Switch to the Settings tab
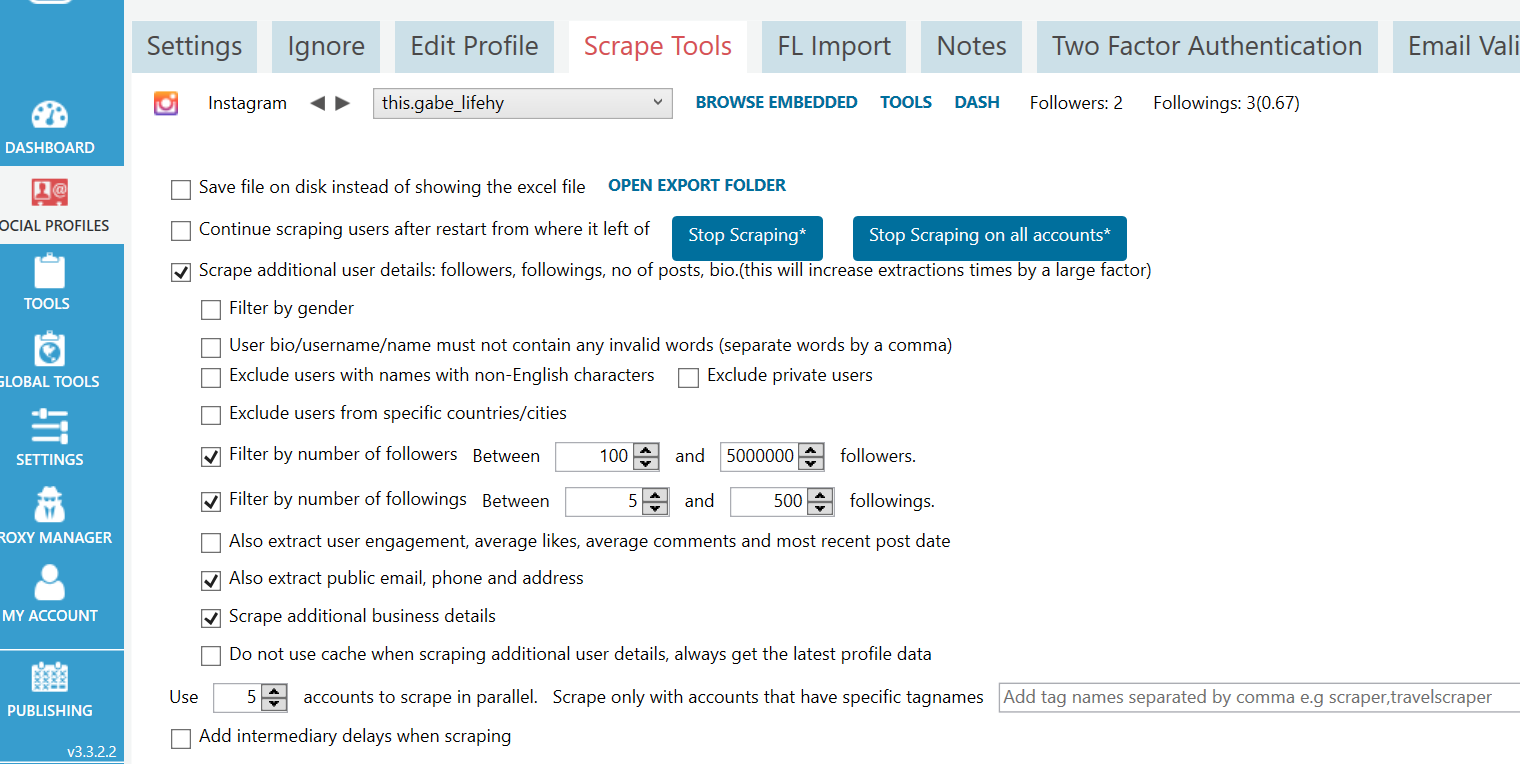Screen dimensions: 1520x764 click(194, 47)
